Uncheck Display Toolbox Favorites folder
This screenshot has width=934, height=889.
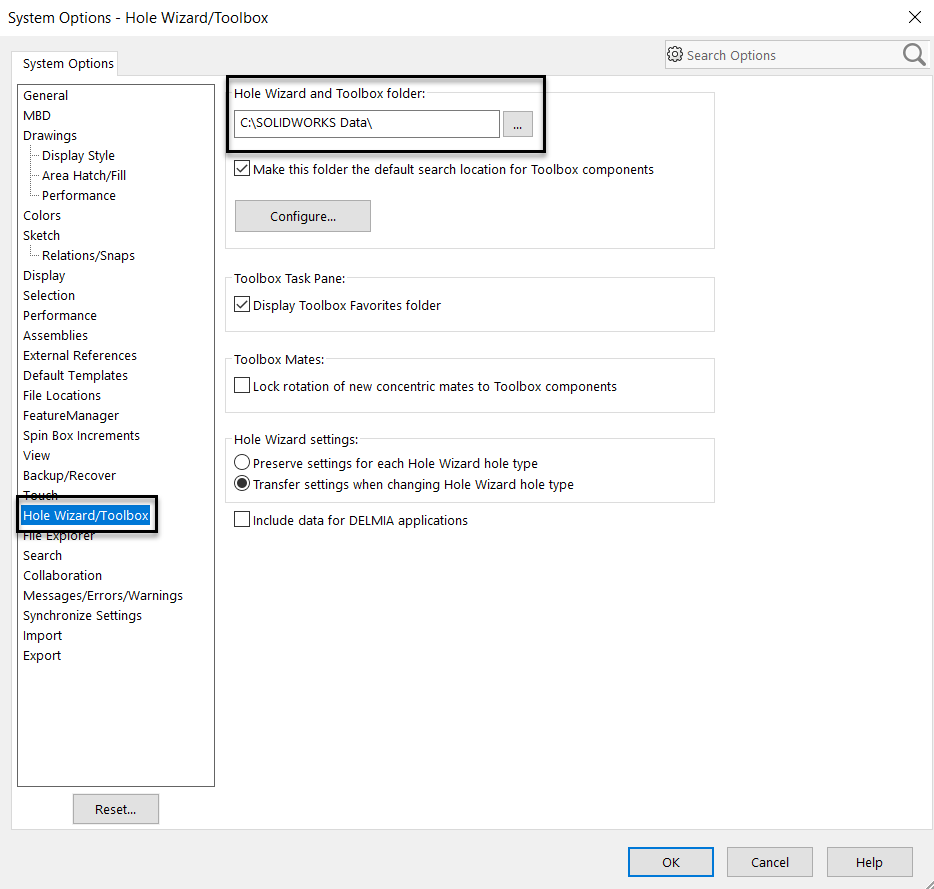pyautogui.click(x=242, y=305)
